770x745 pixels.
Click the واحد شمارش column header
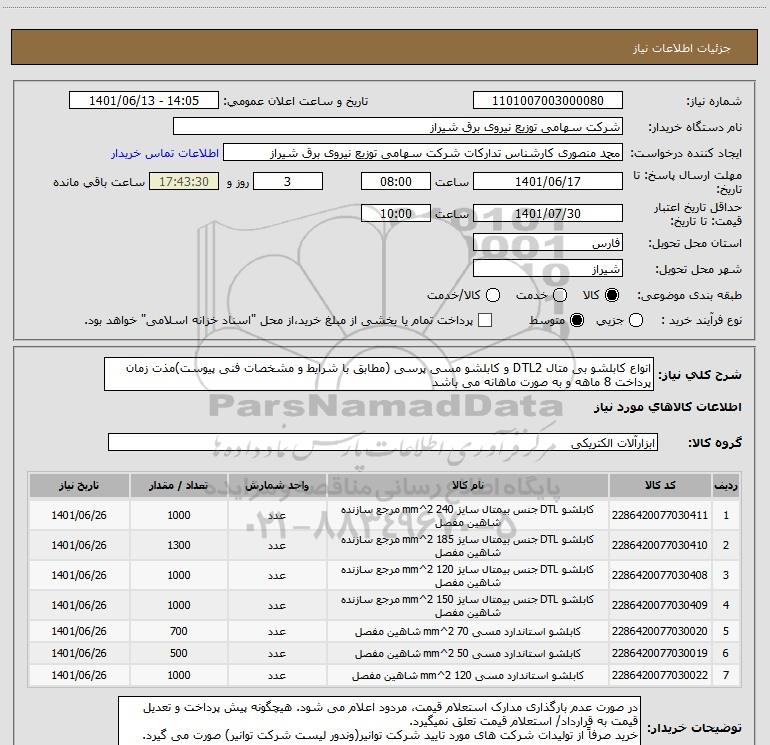click(x=277, y=485)
